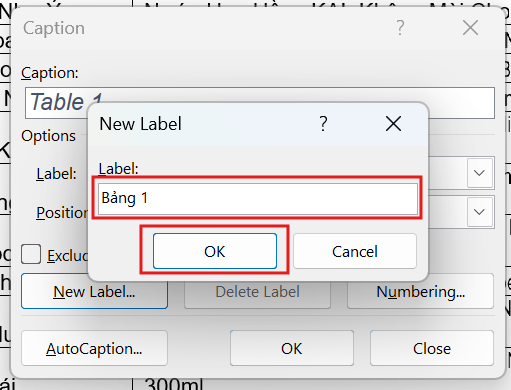Open the AutoCaption... settings
Image resolution: width=511 pixels, height=390 pixels.
94,348
